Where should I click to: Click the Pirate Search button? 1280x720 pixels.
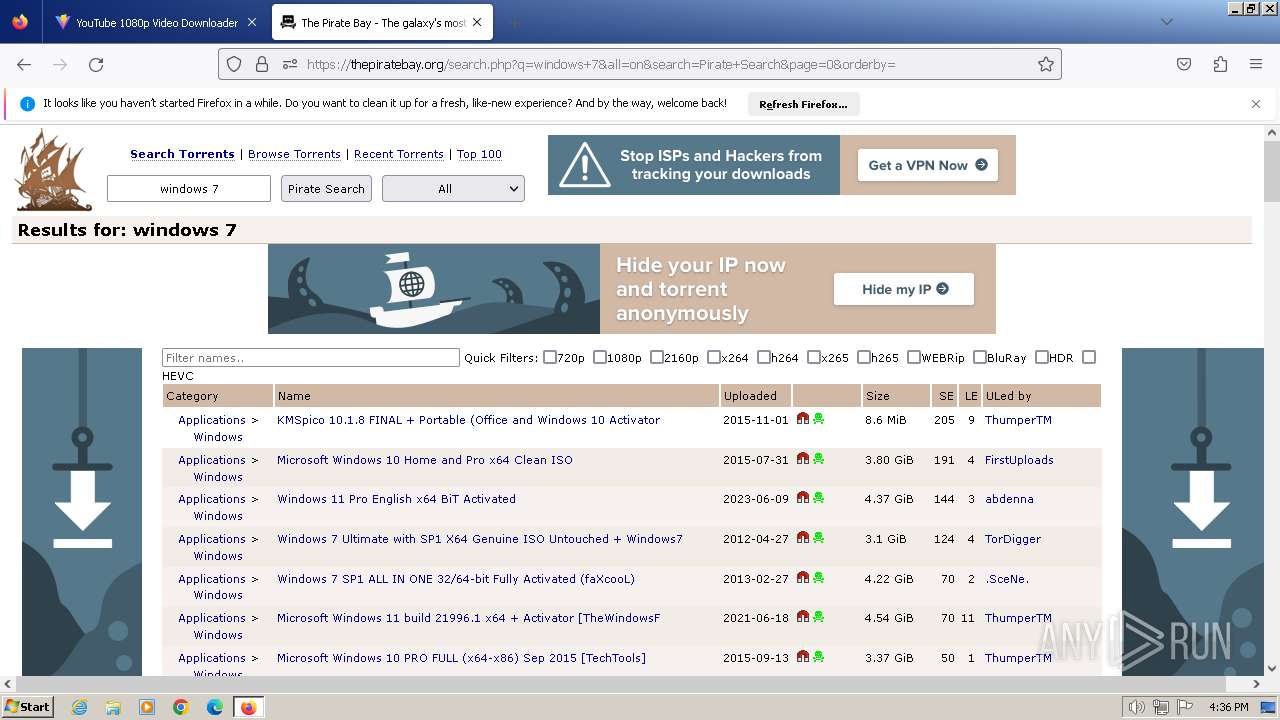click(326, 188)
